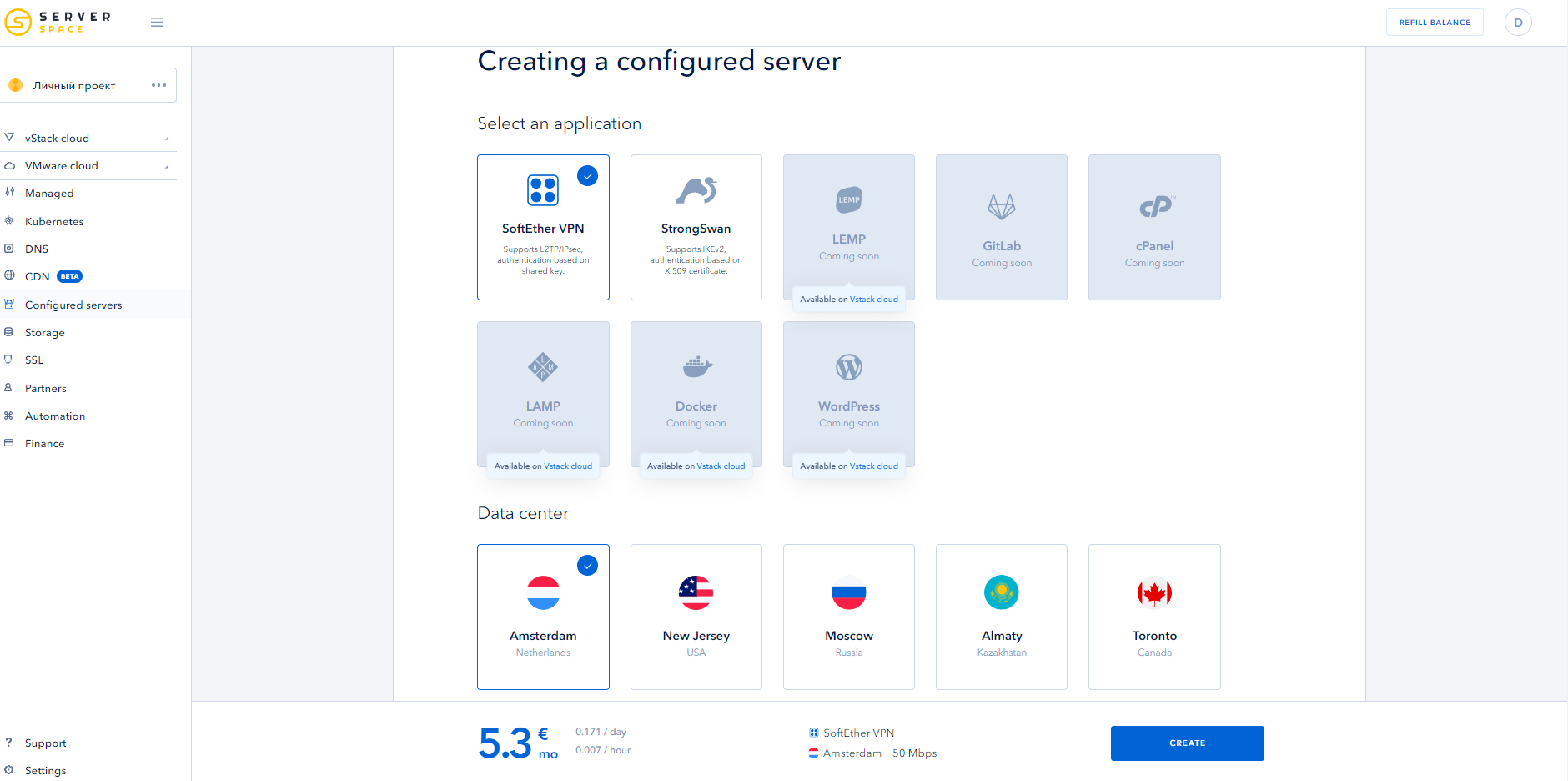Click the Storage database icon
Screen dimensions: 1568x781
(x=9, y=331)
